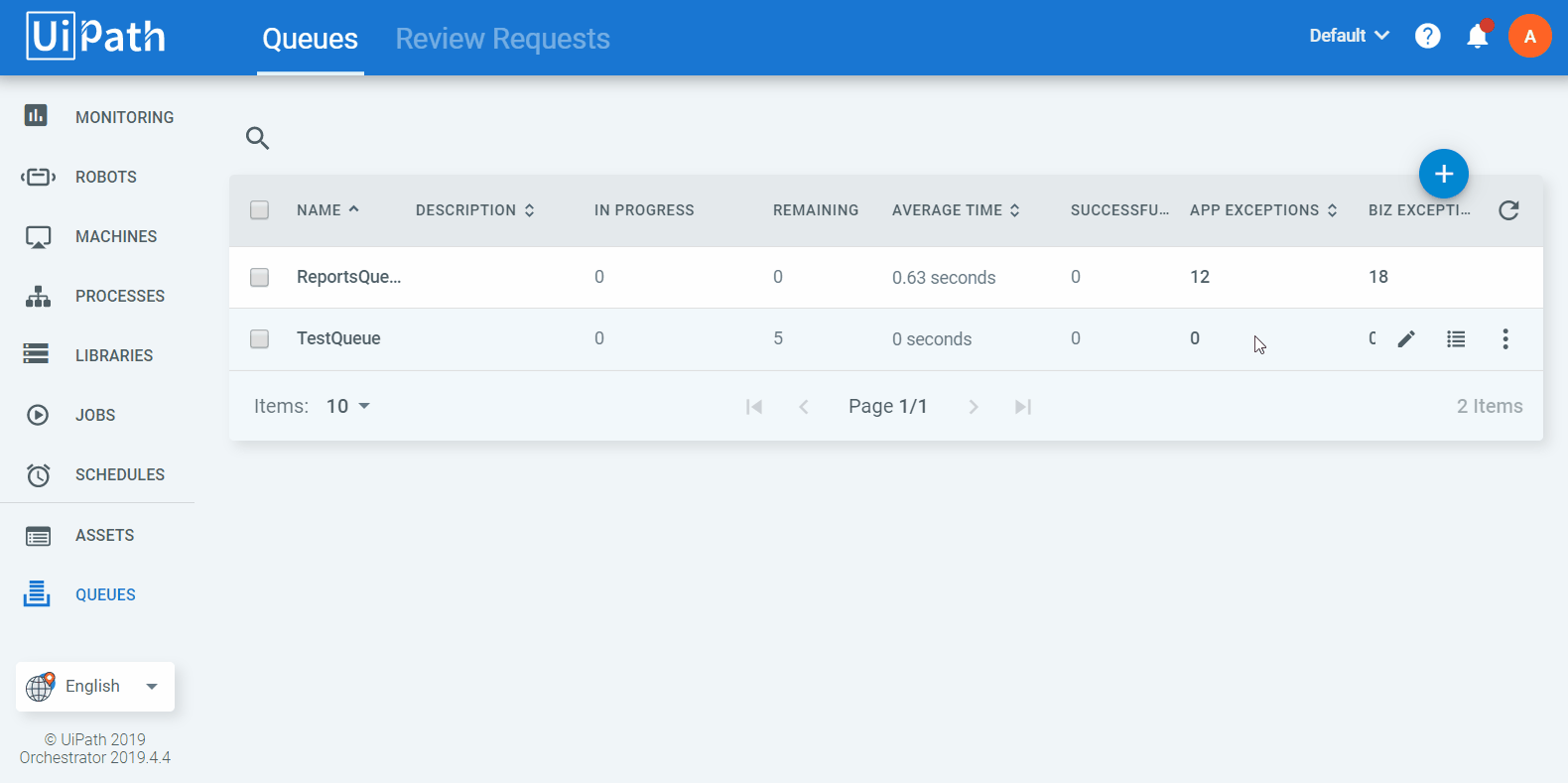Click the Jobs play icon
The height and width of the screenshot is (783, 1568).
coord(38,415)
